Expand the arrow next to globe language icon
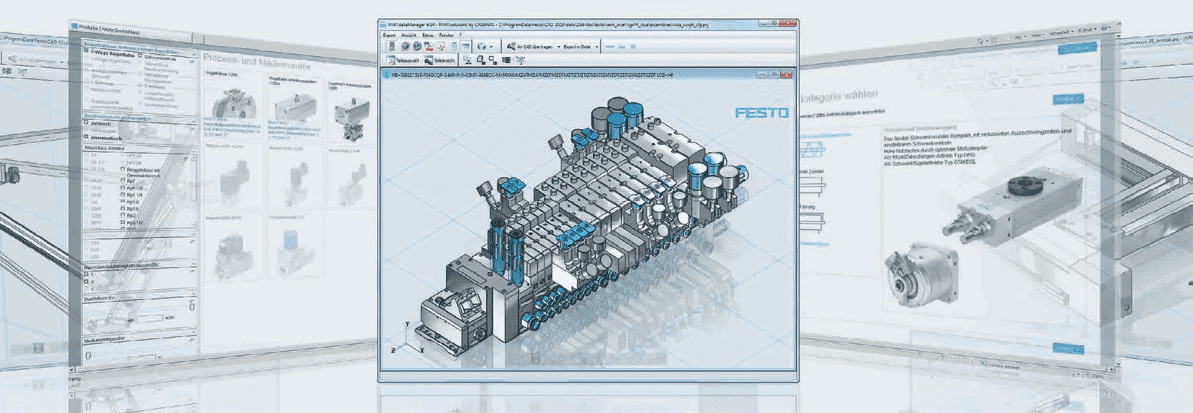Screen dimensions: 1193x413 coord(492,47)
